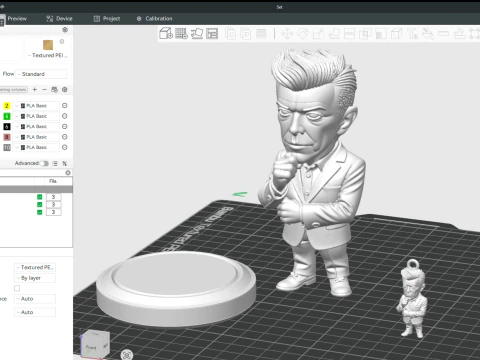This screenshot has width=480, height=360.
Task: Click the small icon beside bed plate thumbnail
Action: [62, 42]
